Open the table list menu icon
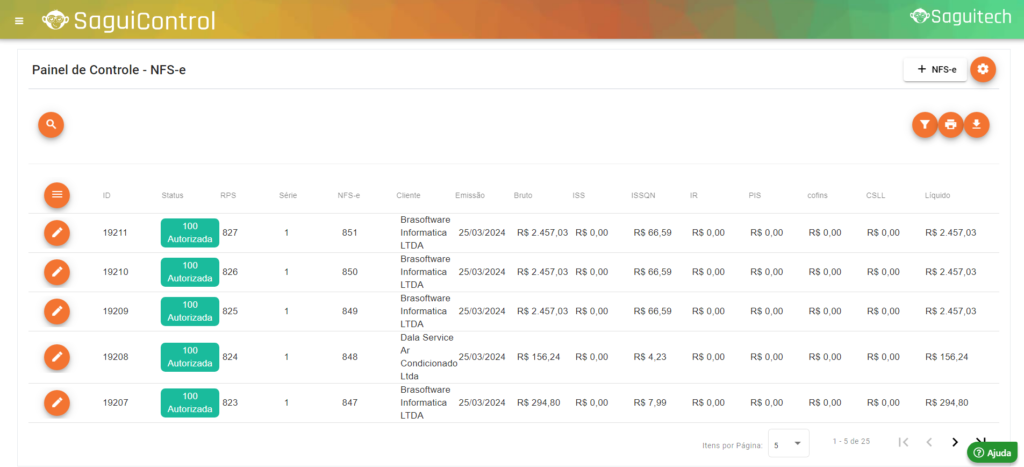This screenshot has width=1024, height=467. 57,194
